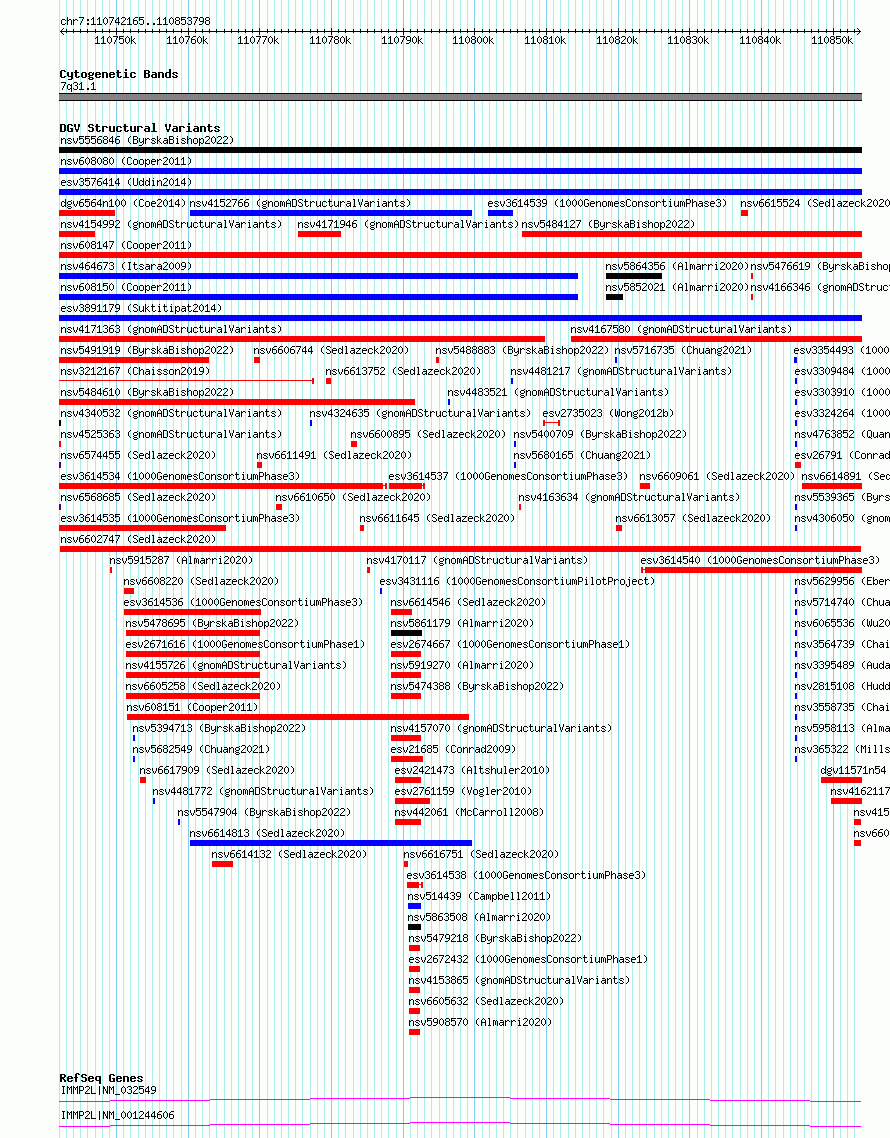Click the black bar under nsv5864356
The image size is (890, 1138).
(x=634, y=277)
